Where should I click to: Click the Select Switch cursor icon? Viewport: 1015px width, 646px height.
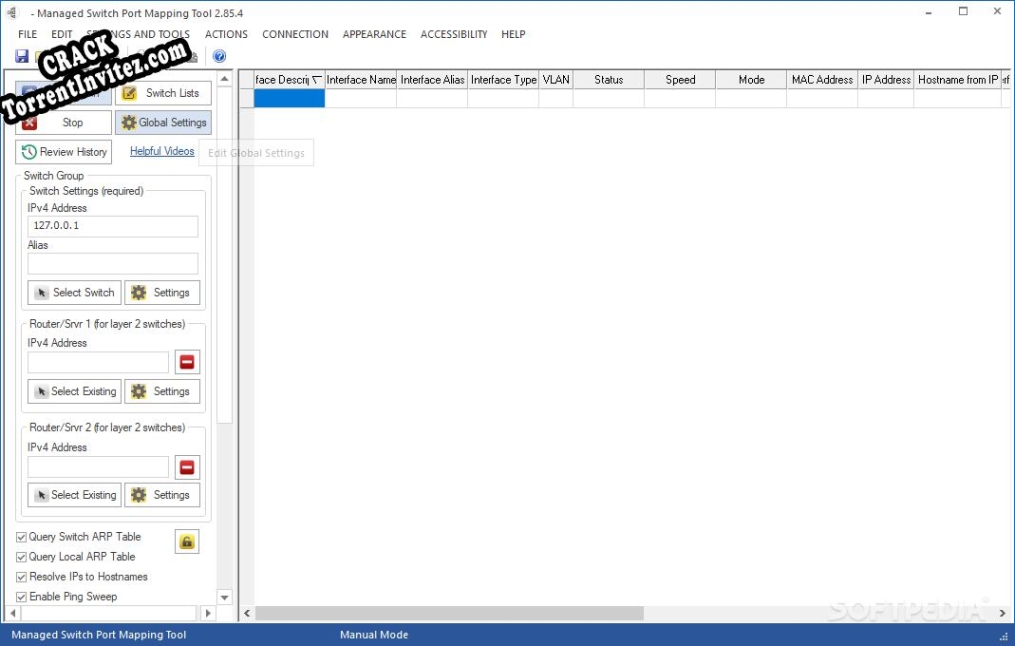click(40, 292)
